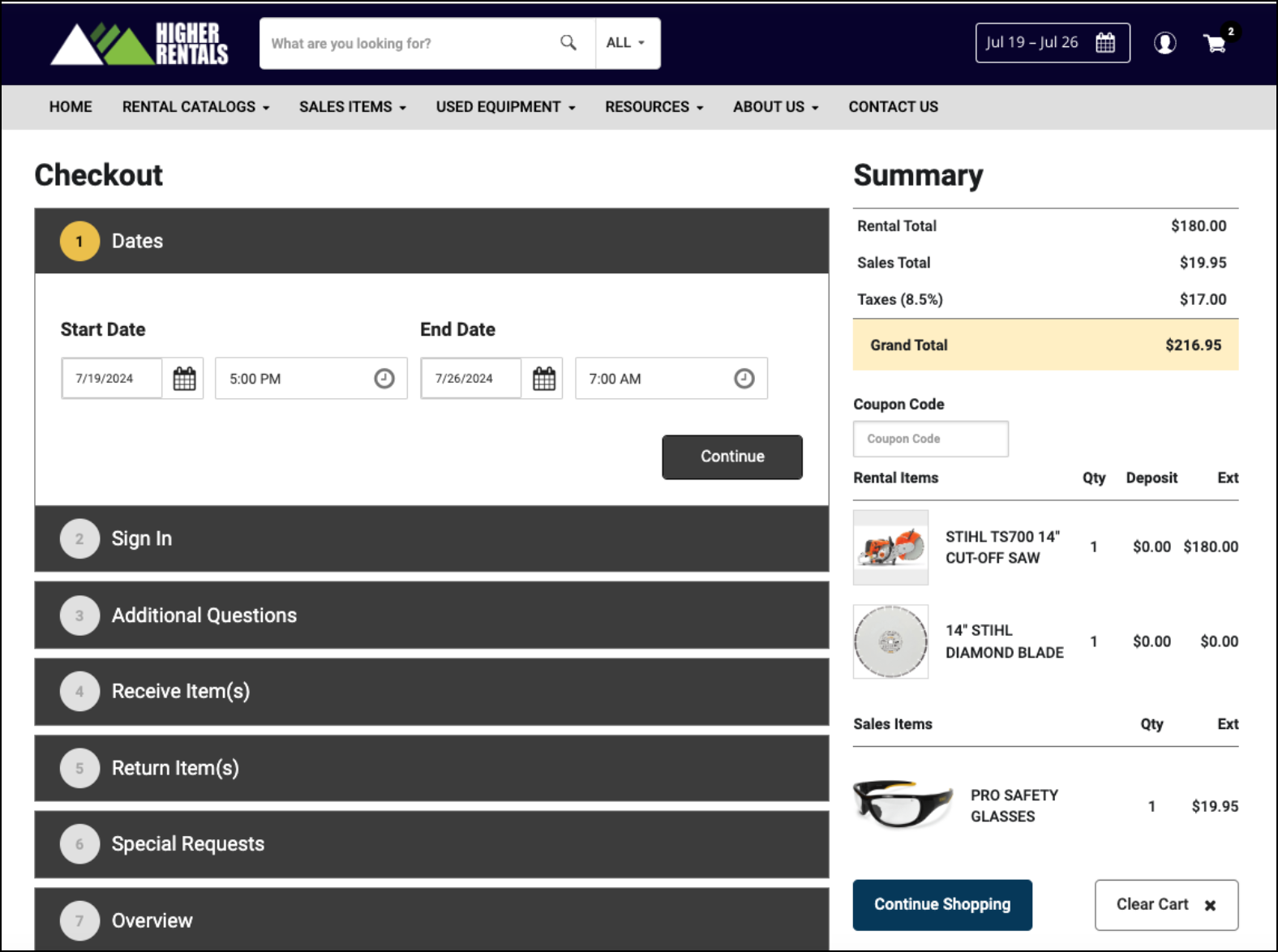Click the Clear Cart button
1278x952 pixels.
pos(1165,905)
